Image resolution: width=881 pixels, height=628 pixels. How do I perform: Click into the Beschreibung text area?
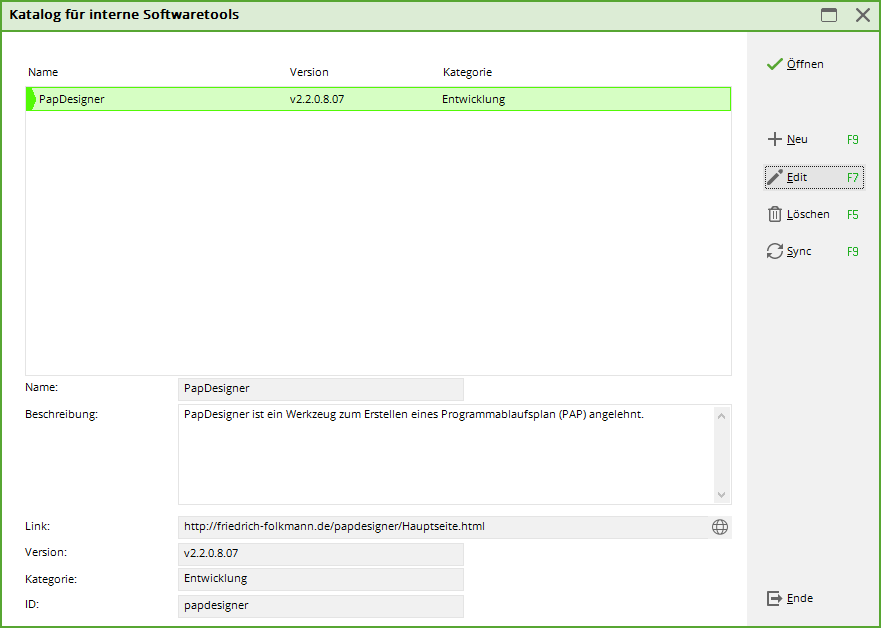click(x=447, y=454)
